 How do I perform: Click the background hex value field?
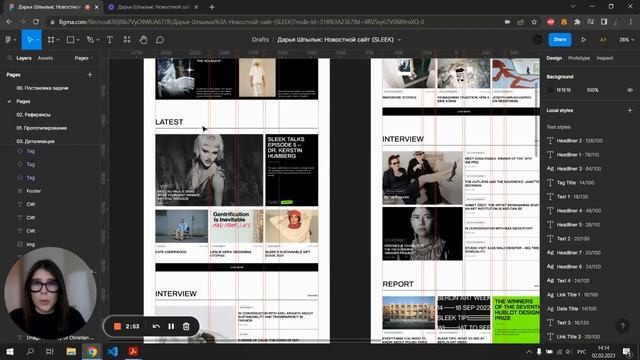[x=564, y=90]
